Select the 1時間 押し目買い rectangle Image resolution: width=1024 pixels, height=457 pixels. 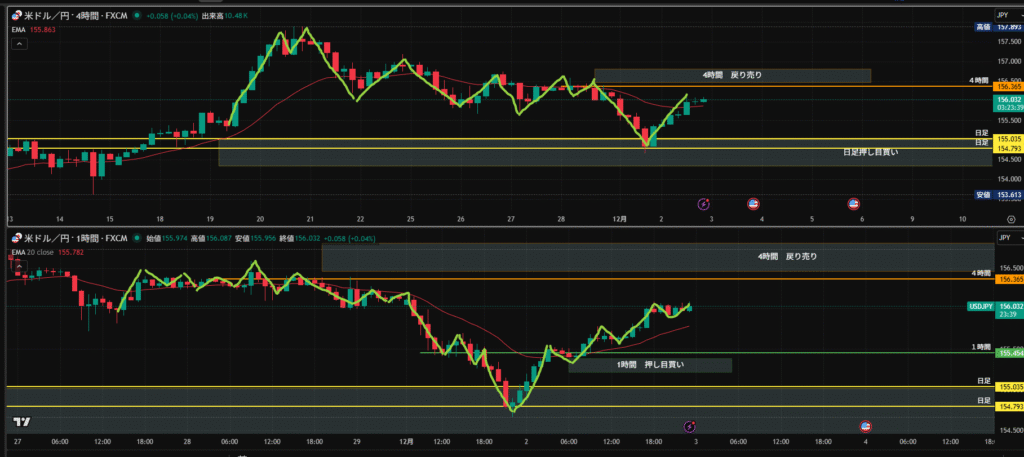tap(650, 365)
